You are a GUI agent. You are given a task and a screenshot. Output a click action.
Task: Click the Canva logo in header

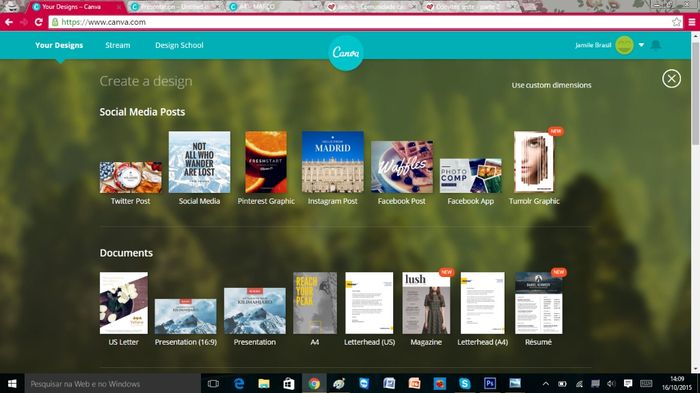coord(346,53)
